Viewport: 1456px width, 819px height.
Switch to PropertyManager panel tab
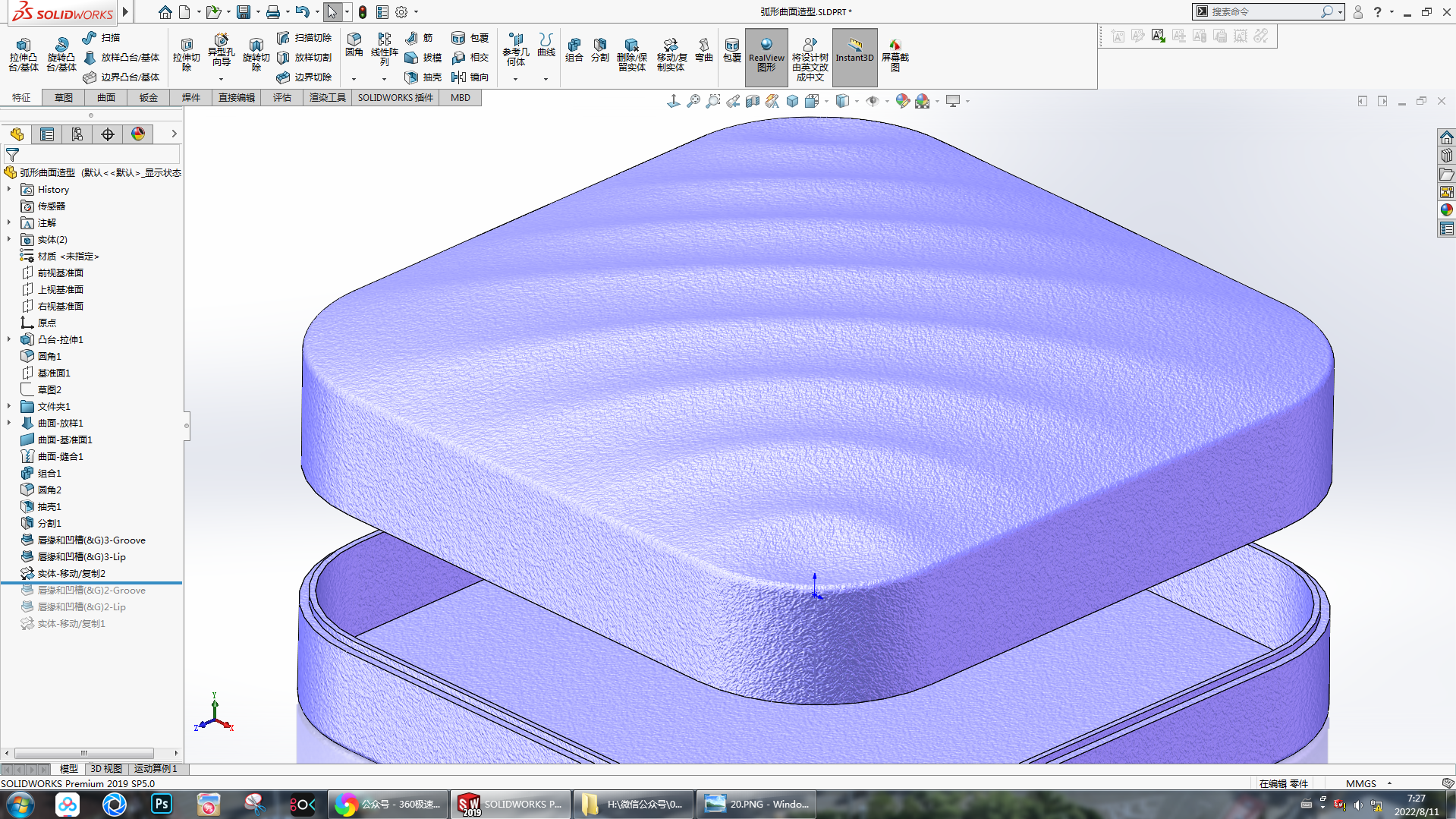tap(47, 134)
